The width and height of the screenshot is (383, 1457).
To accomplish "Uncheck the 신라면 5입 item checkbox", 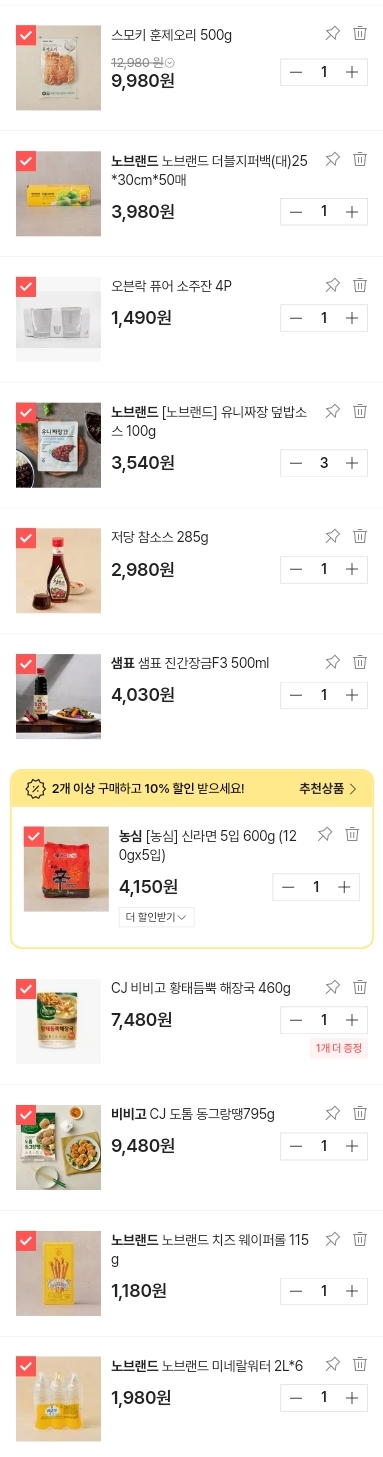I will (x=34, y=836).
